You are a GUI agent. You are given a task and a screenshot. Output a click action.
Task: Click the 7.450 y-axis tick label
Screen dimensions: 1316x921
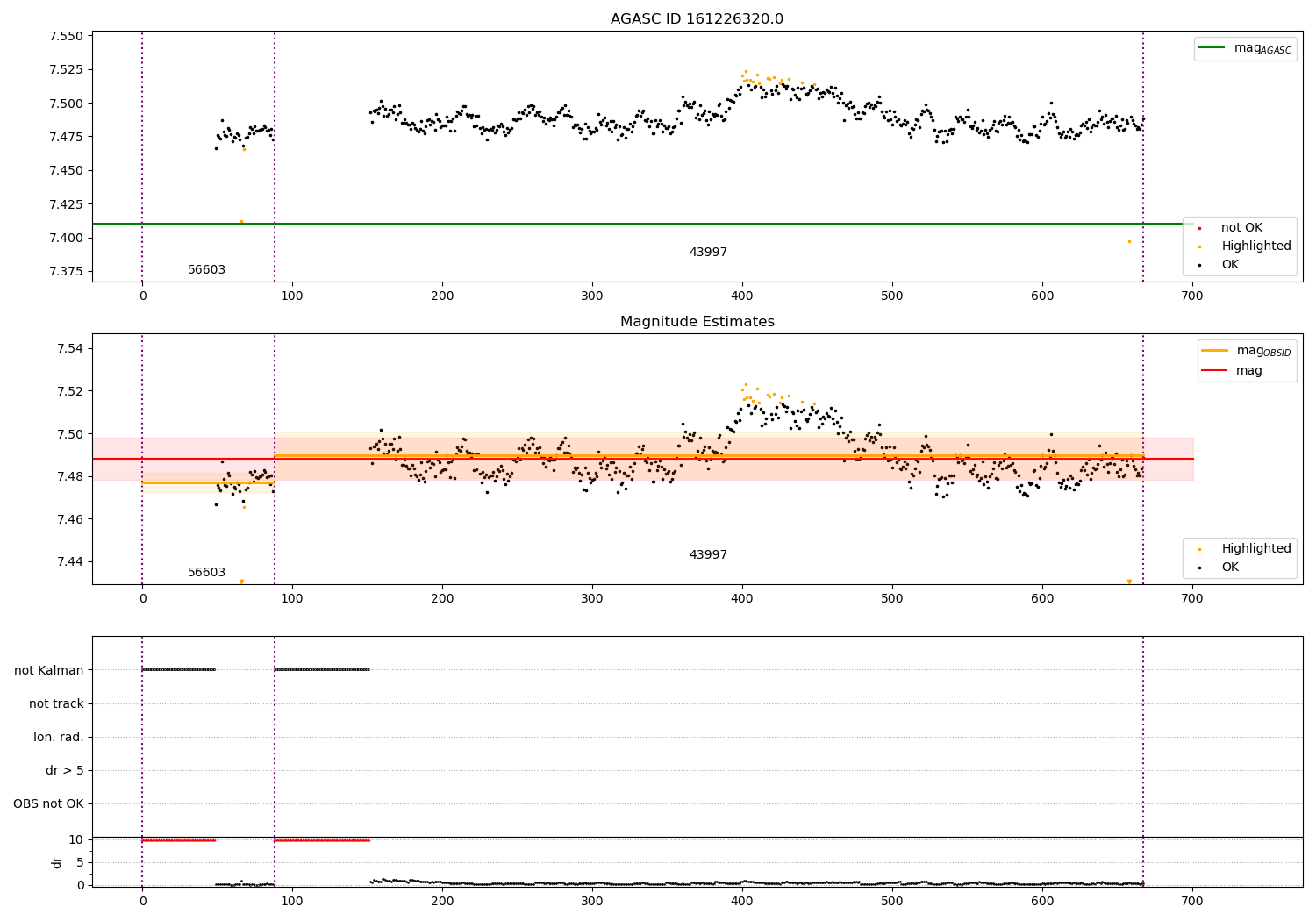coord(66,170)
